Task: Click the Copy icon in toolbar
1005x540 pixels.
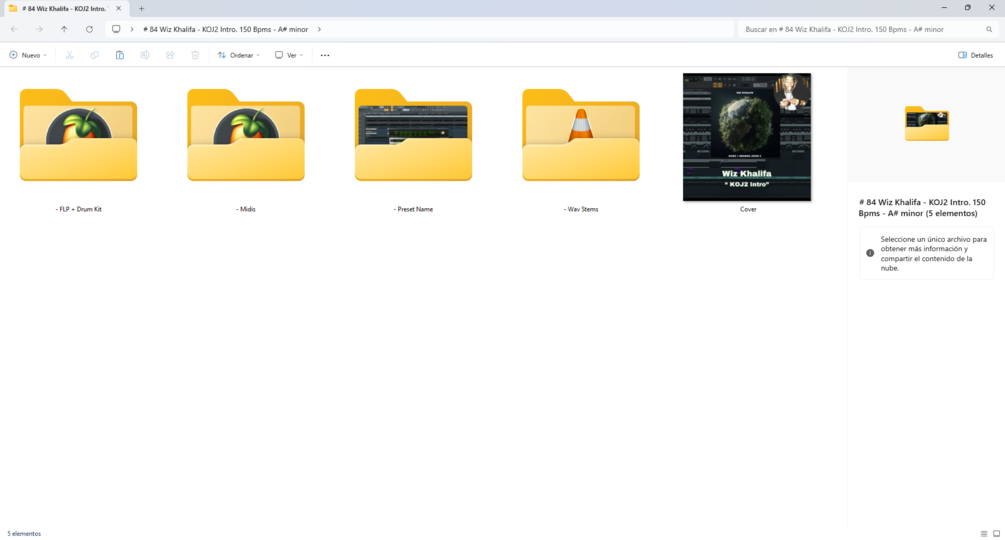Action: pos(94,55)
